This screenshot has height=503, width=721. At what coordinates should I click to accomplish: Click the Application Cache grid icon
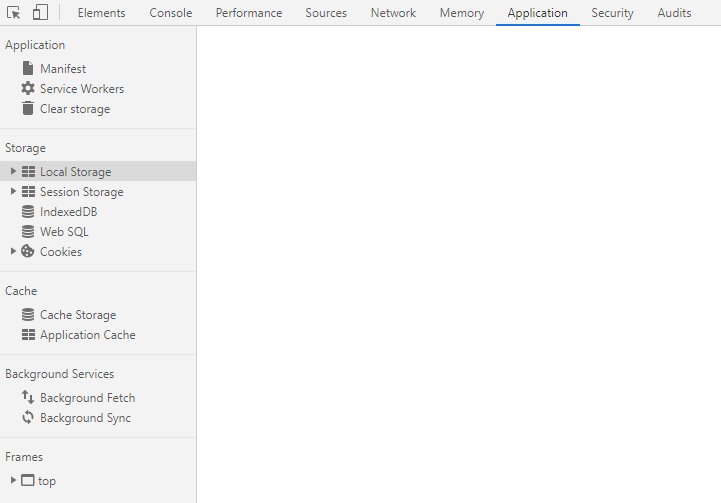29,334
